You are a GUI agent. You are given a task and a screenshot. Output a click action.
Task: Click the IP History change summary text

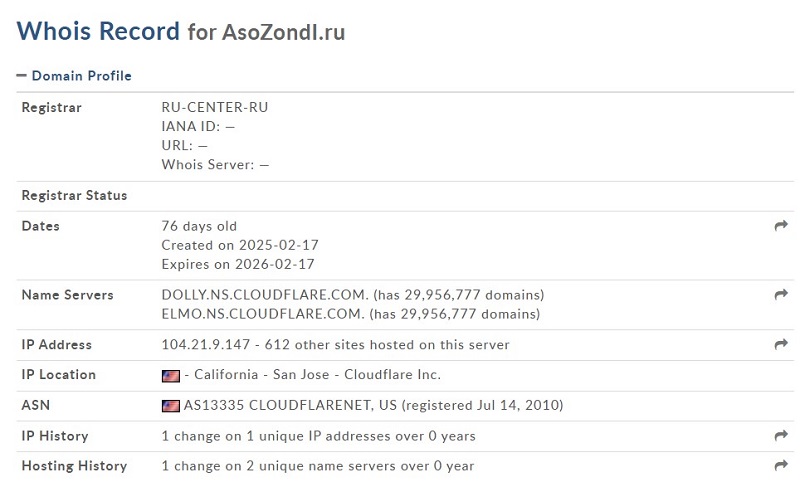(x=318, y=436)
